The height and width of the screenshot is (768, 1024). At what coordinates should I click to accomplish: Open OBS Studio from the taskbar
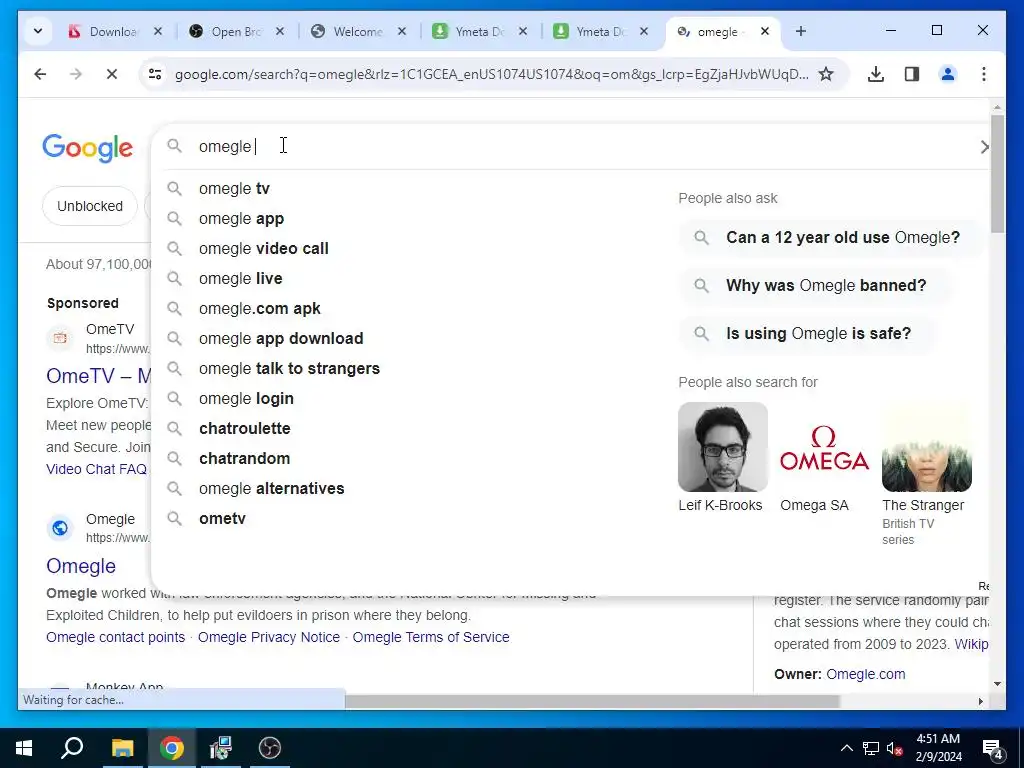tap(270, 748)
